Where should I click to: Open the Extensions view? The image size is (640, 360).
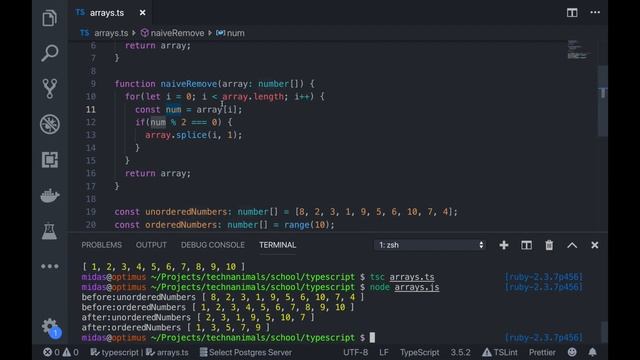pos(50,160)
